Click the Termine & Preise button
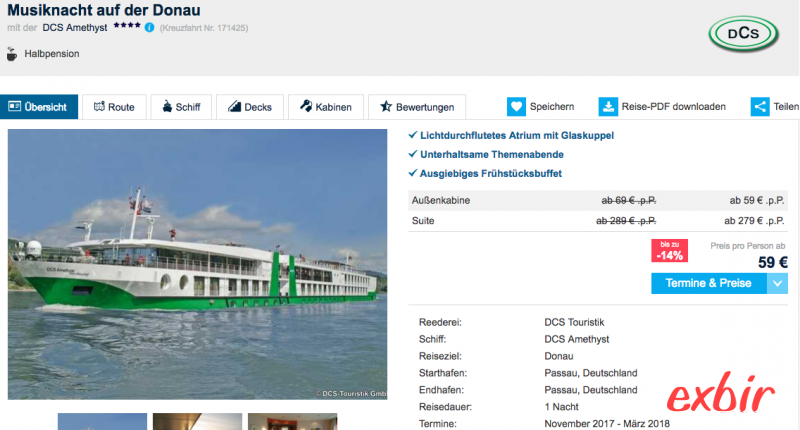The height and width of the screenshot is (430, 800). (709, 283)
